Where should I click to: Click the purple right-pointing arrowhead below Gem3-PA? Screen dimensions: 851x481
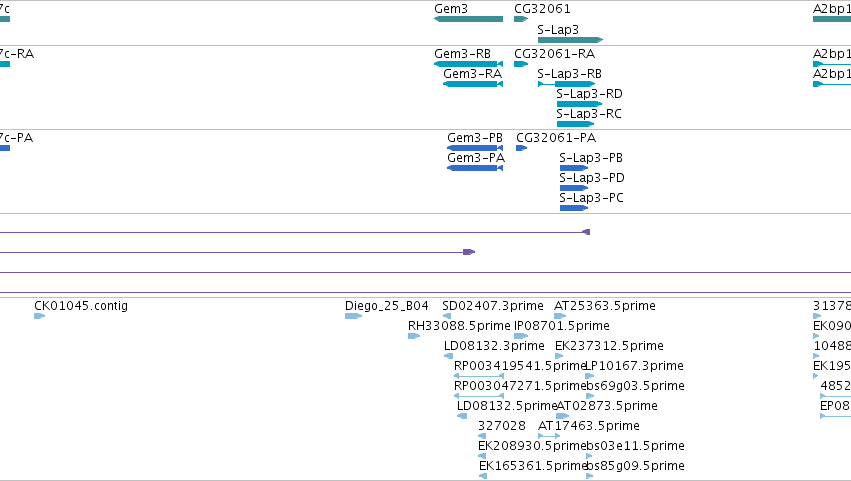click(x=469, y=252)
